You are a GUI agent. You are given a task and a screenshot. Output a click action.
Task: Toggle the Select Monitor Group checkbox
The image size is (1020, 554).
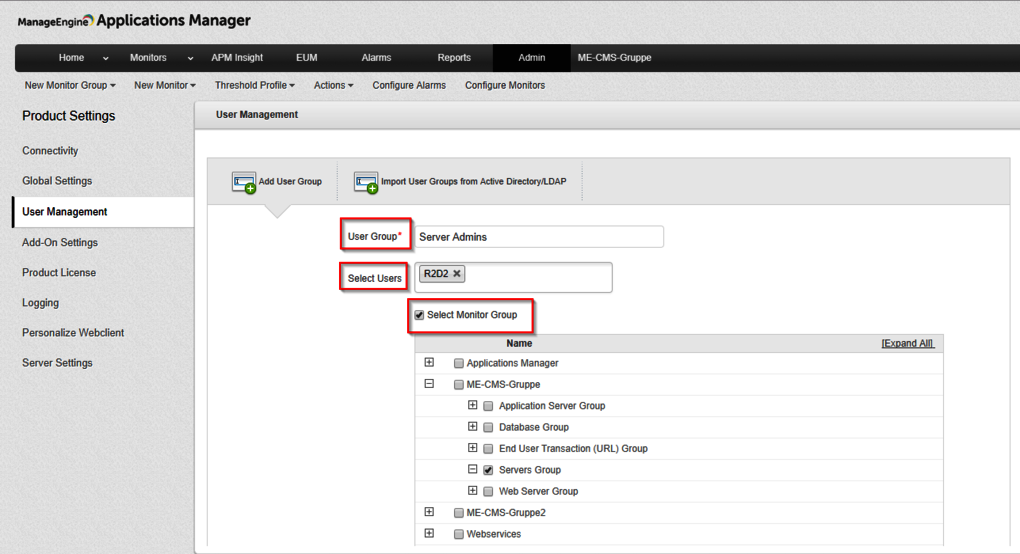click(x=420, y=315)
